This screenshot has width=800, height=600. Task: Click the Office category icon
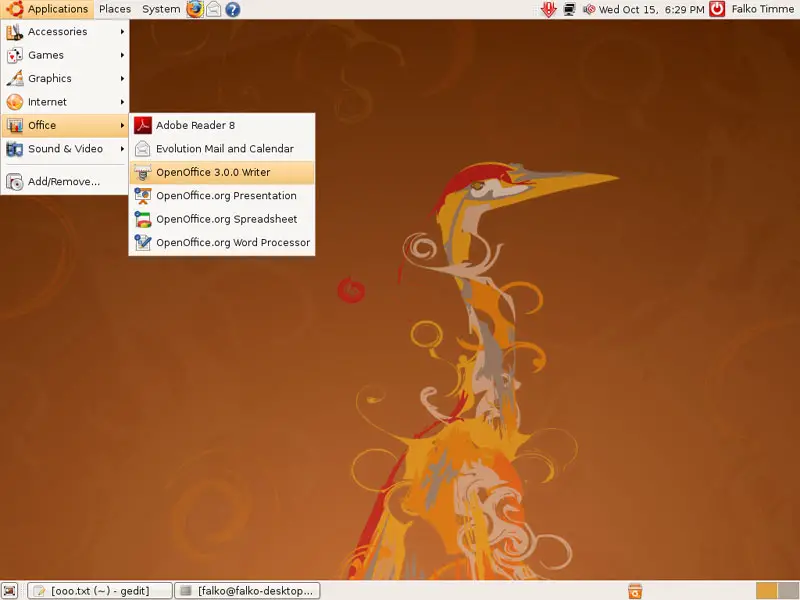[x=15, y=126]
